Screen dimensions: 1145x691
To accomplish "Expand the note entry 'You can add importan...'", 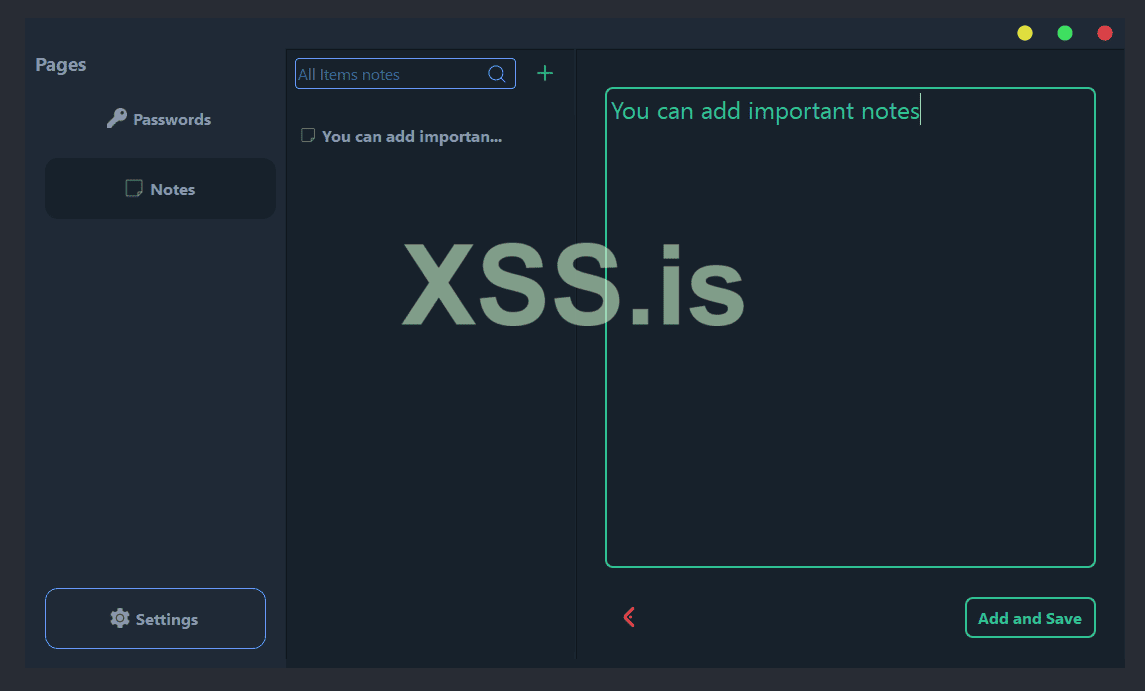I will click(410, 136).
